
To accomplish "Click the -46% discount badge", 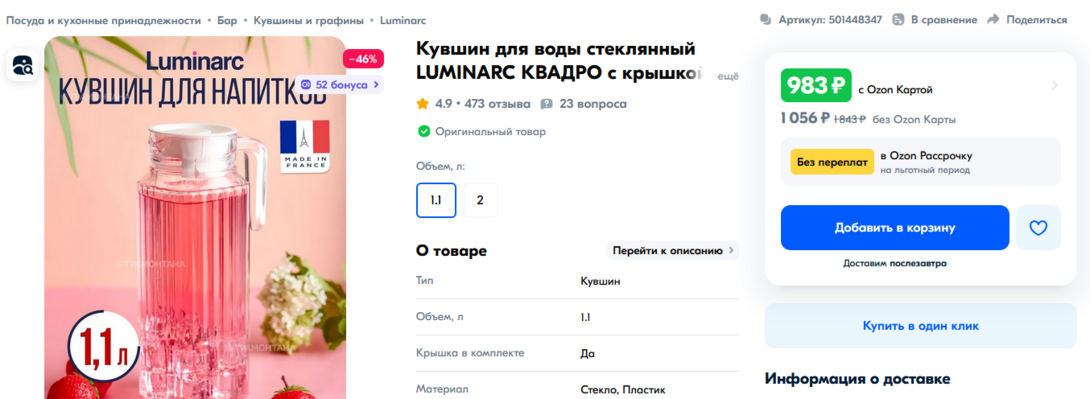I will (x=363, y=59).
